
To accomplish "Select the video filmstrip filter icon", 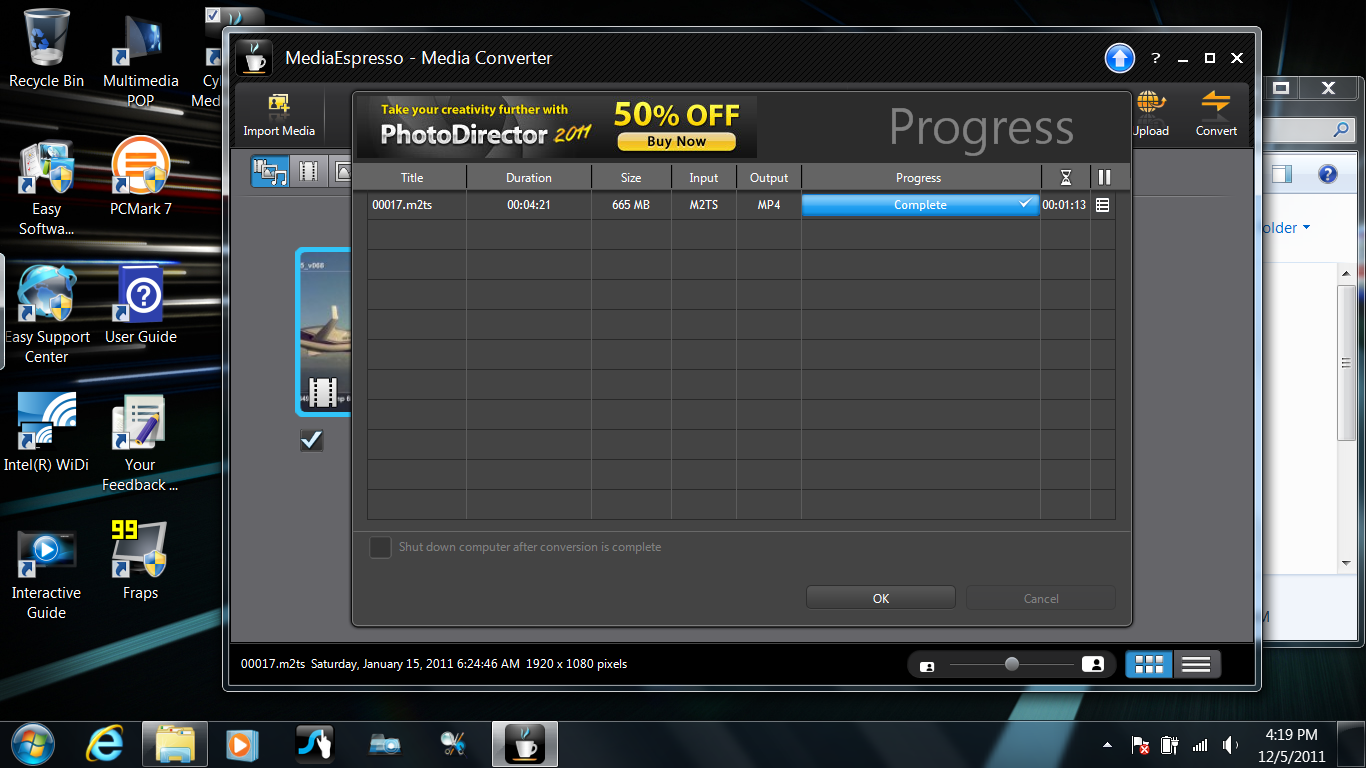I will [x=309, y=172].
